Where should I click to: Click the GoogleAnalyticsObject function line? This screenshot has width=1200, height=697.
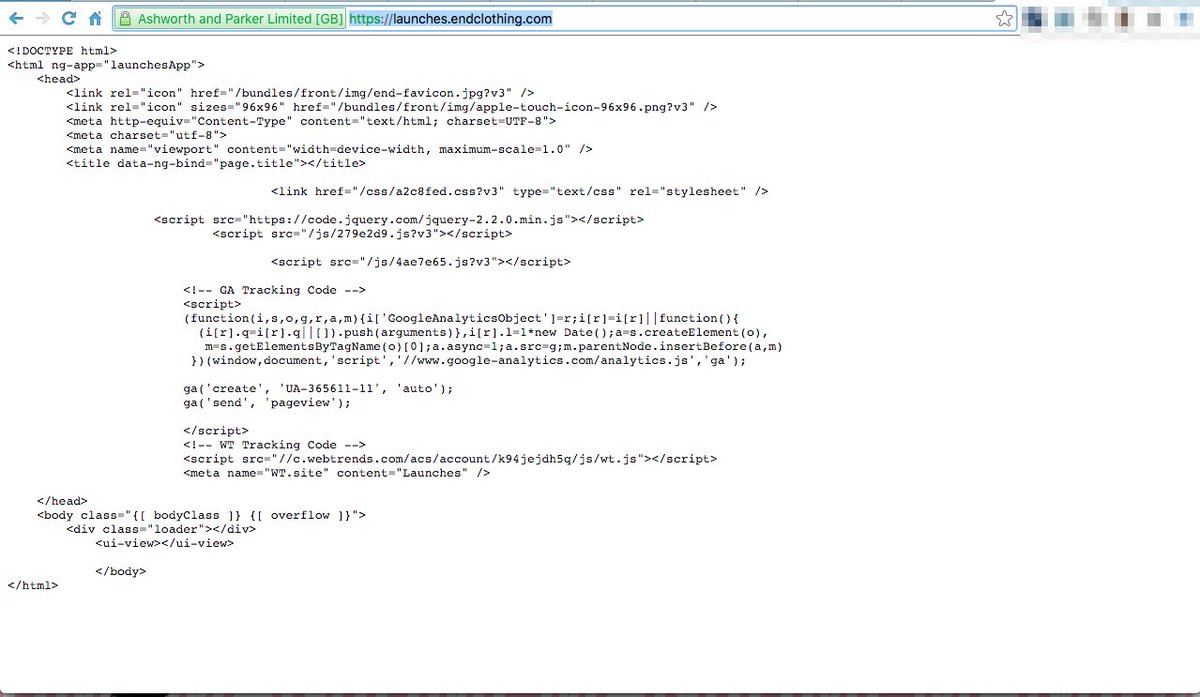(461, 318)
